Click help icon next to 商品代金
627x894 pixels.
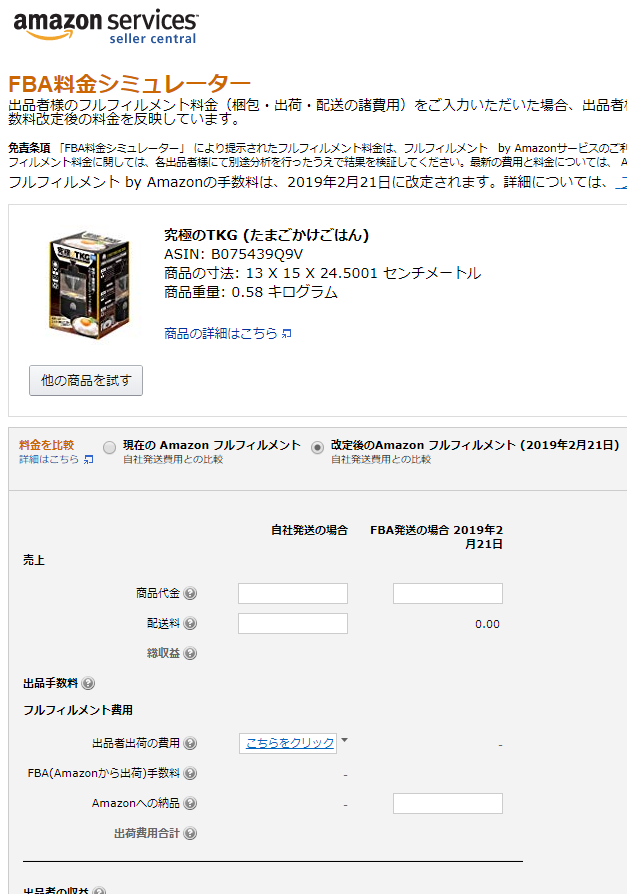click(x=190, y=594)
